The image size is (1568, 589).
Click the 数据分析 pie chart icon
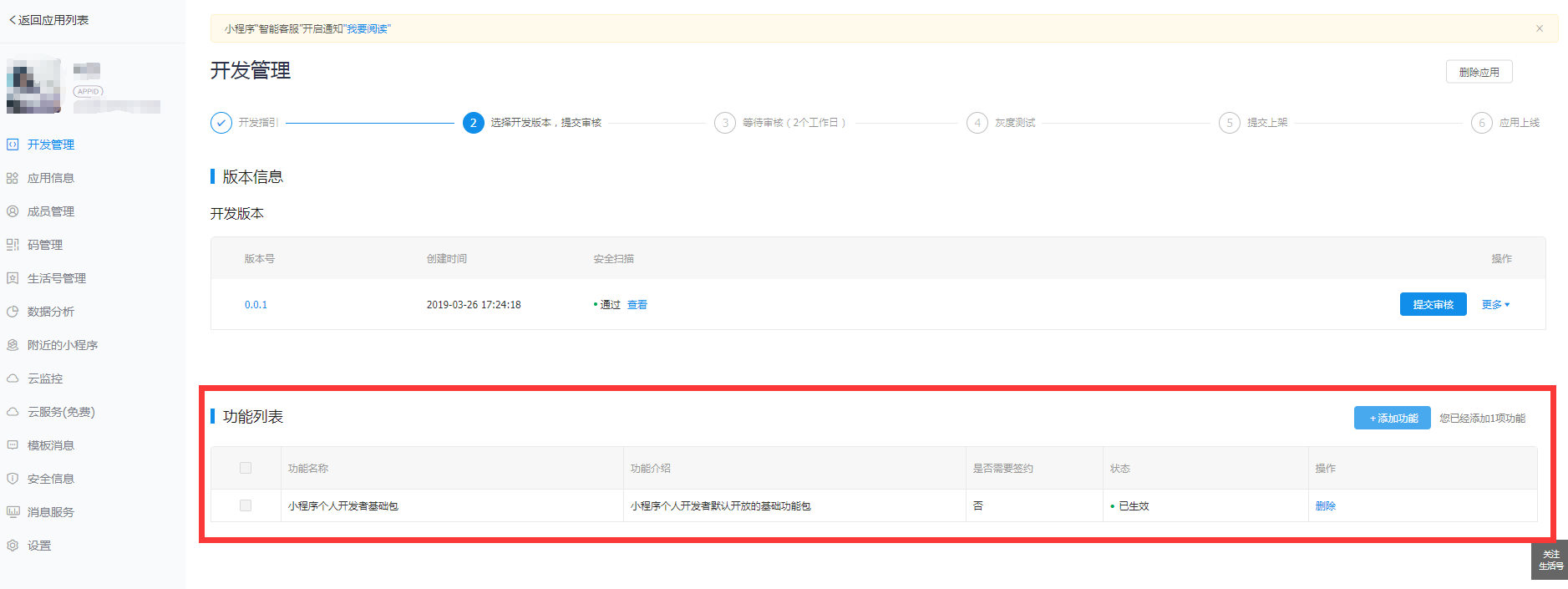tap(13, 312)
